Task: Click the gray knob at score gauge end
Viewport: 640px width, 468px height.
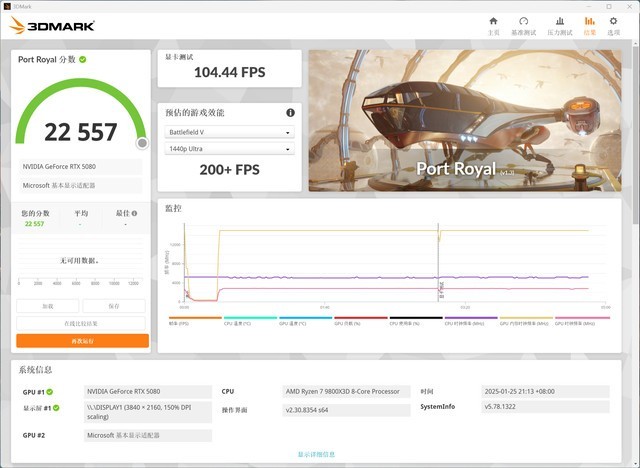Action: (x=142, y=143)
